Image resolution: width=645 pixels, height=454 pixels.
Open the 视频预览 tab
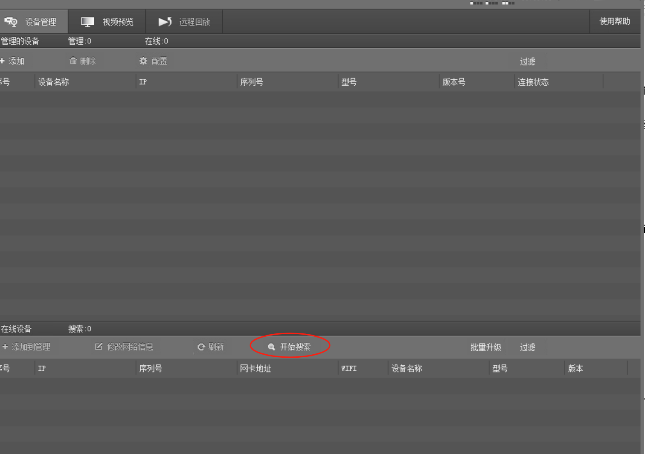click(107, 21)
